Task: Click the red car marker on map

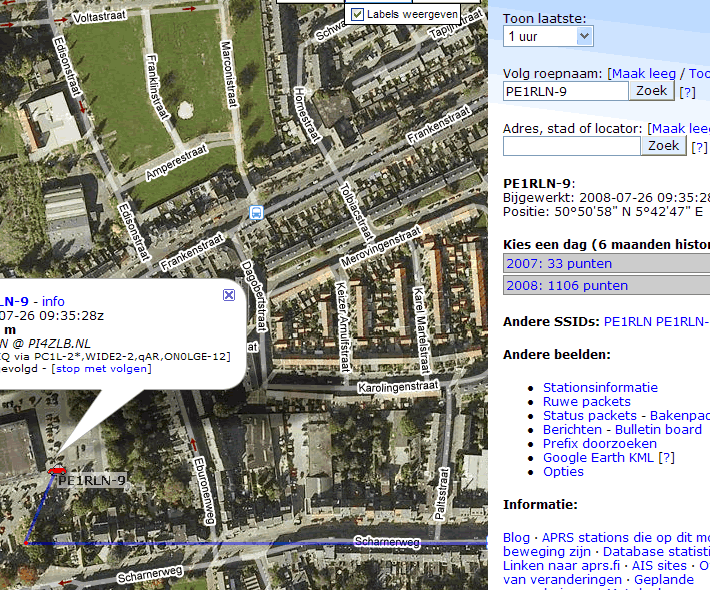Action: [58, 471]
